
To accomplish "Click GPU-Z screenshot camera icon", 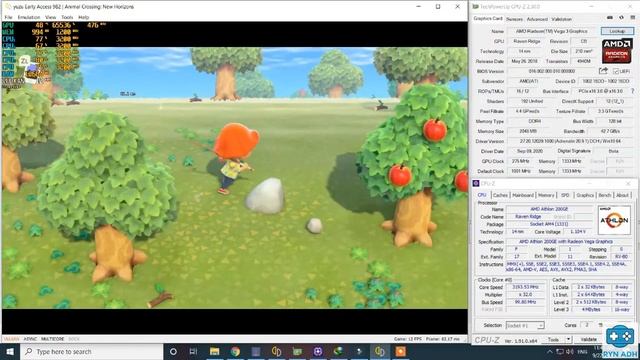I will click(x=610, y=18).
